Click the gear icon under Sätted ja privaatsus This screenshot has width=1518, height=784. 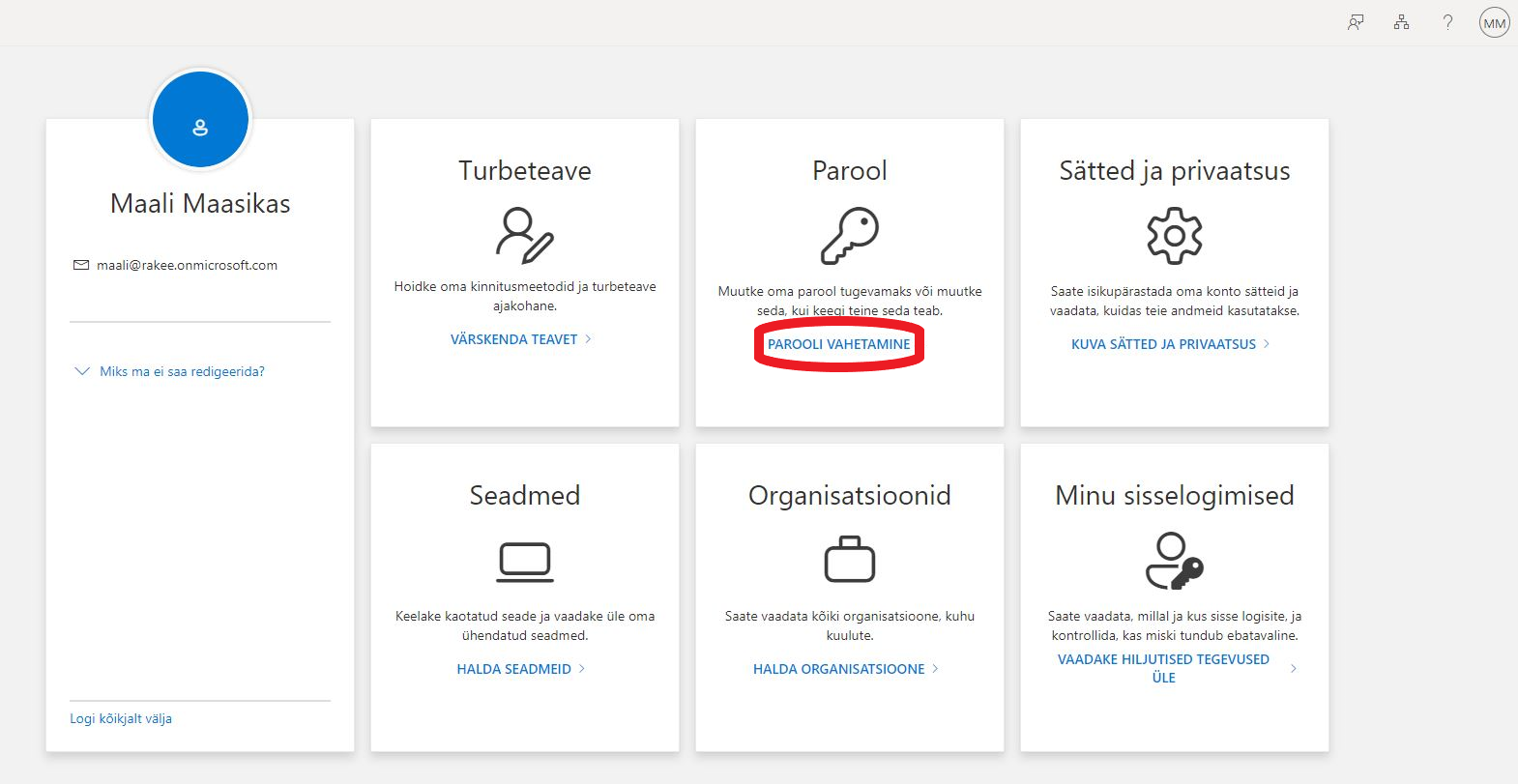coord(1174,235)
